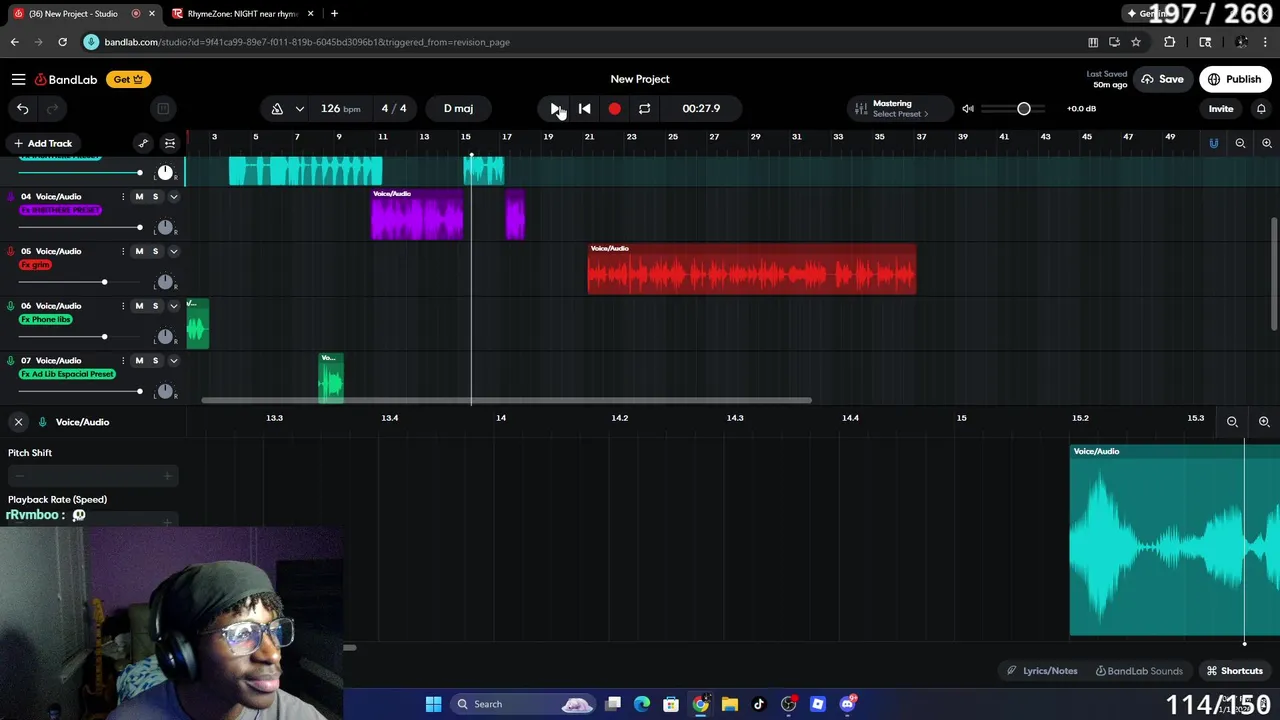Adjust master volume slider knob

[x=1024, y=108]
